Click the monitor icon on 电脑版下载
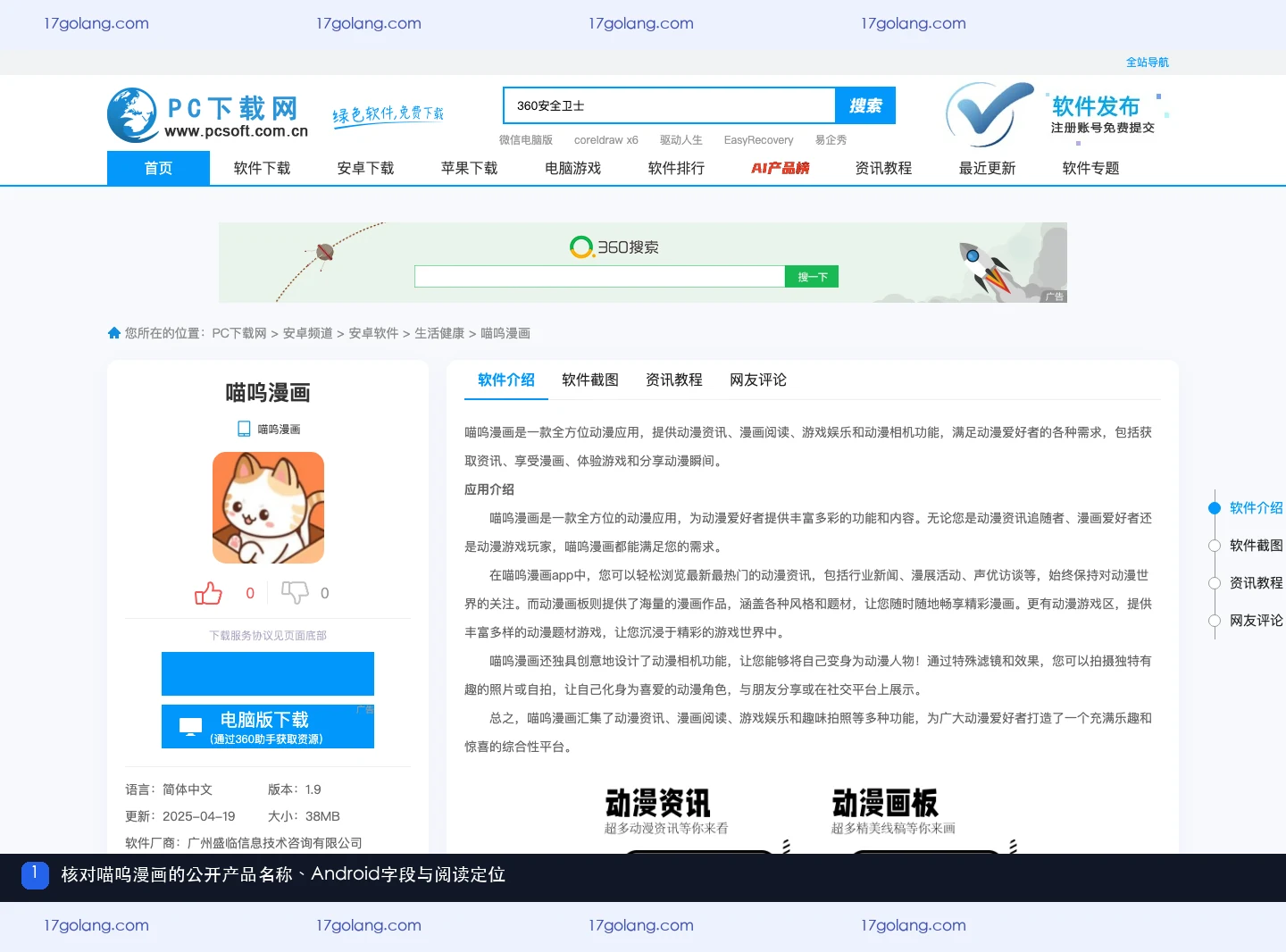Viewport: 1286px width, 952px height. pyautogui.click(x=191, y=727)
